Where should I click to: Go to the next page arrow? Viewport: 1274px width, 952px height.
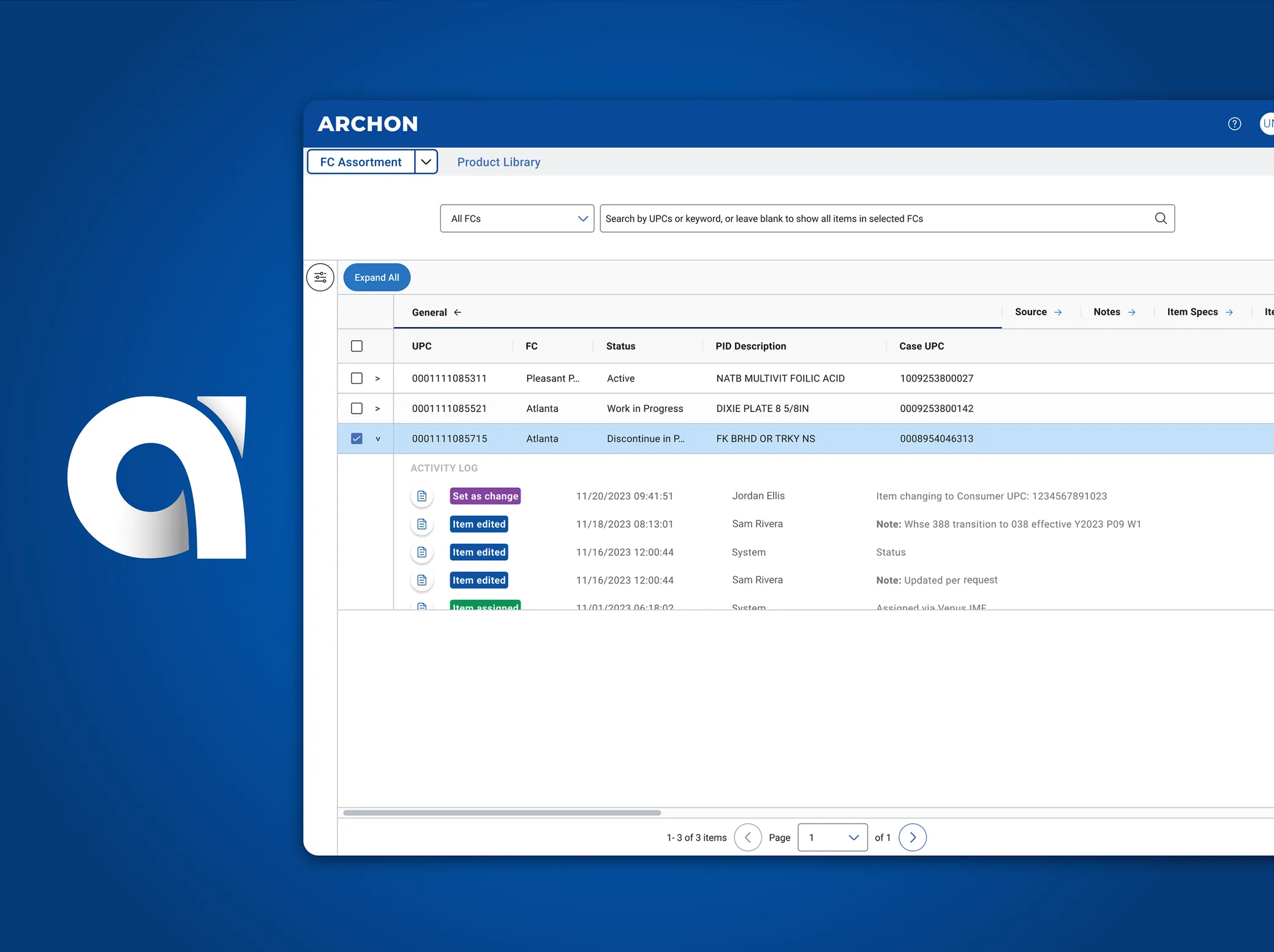(x=912, y=838)
